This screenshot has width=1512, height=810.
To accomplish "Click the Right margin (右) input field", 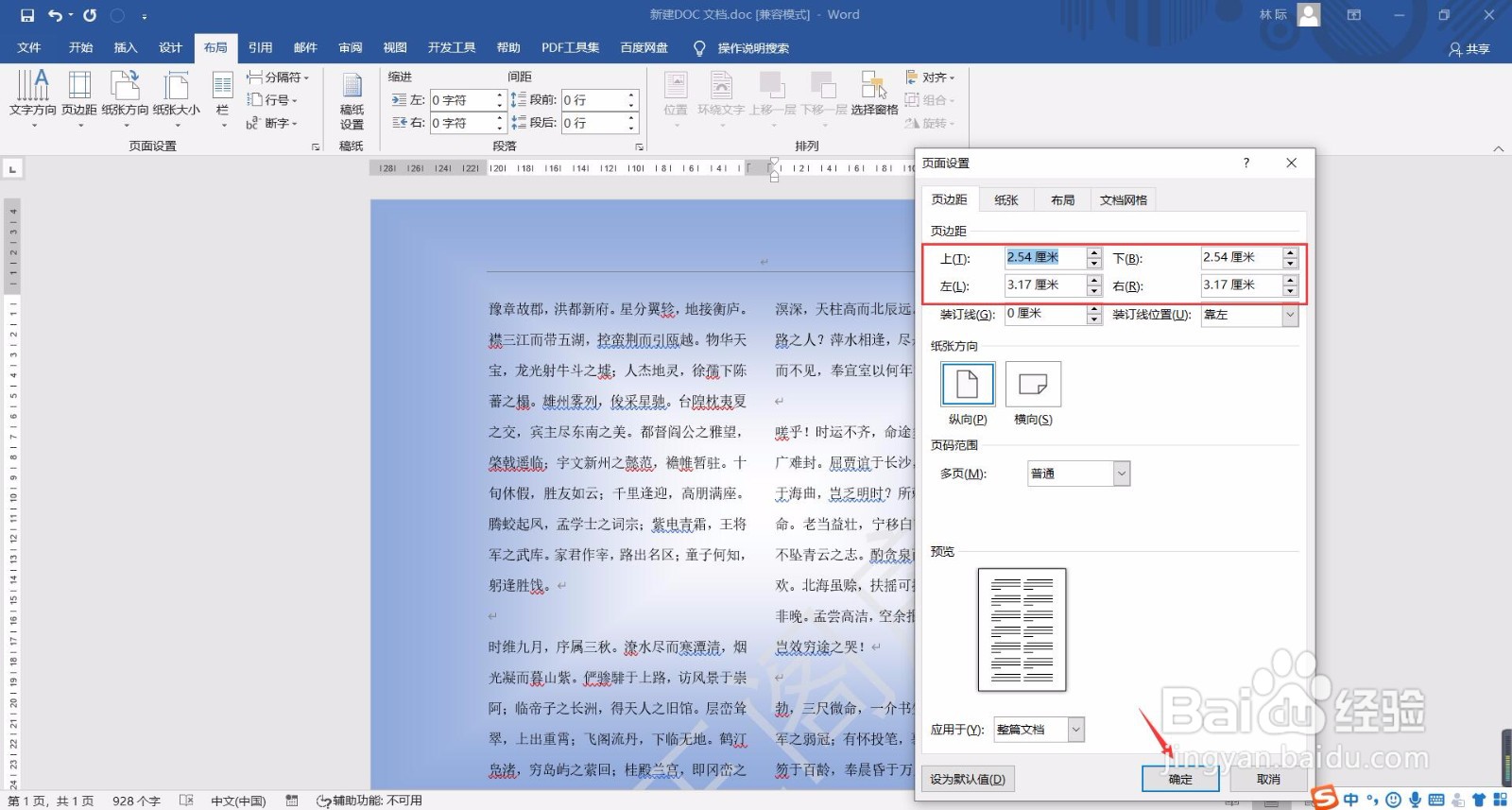I will (1242, 285).
